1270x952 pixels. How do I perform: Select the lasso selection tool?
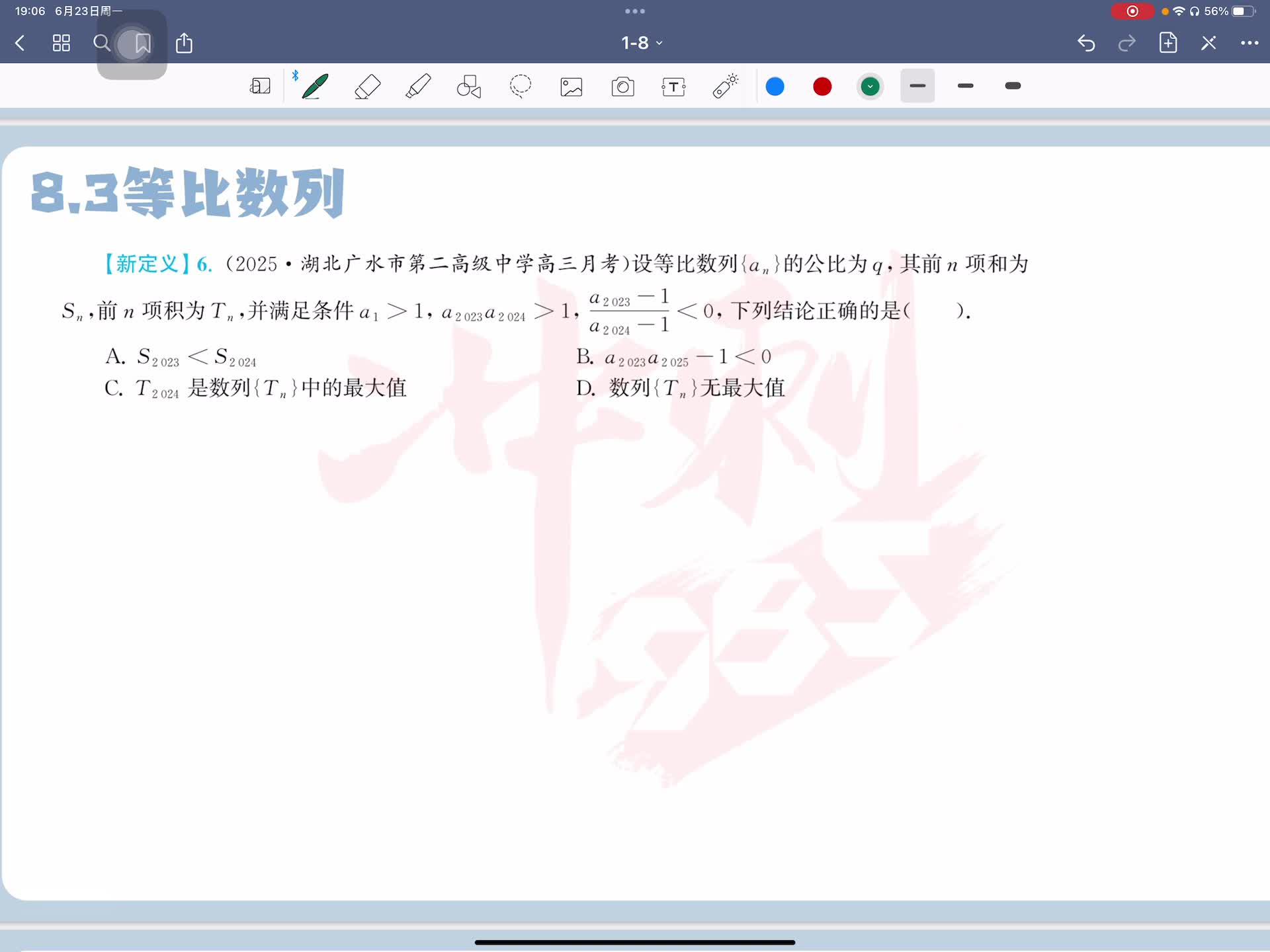[x=521, y=87]
